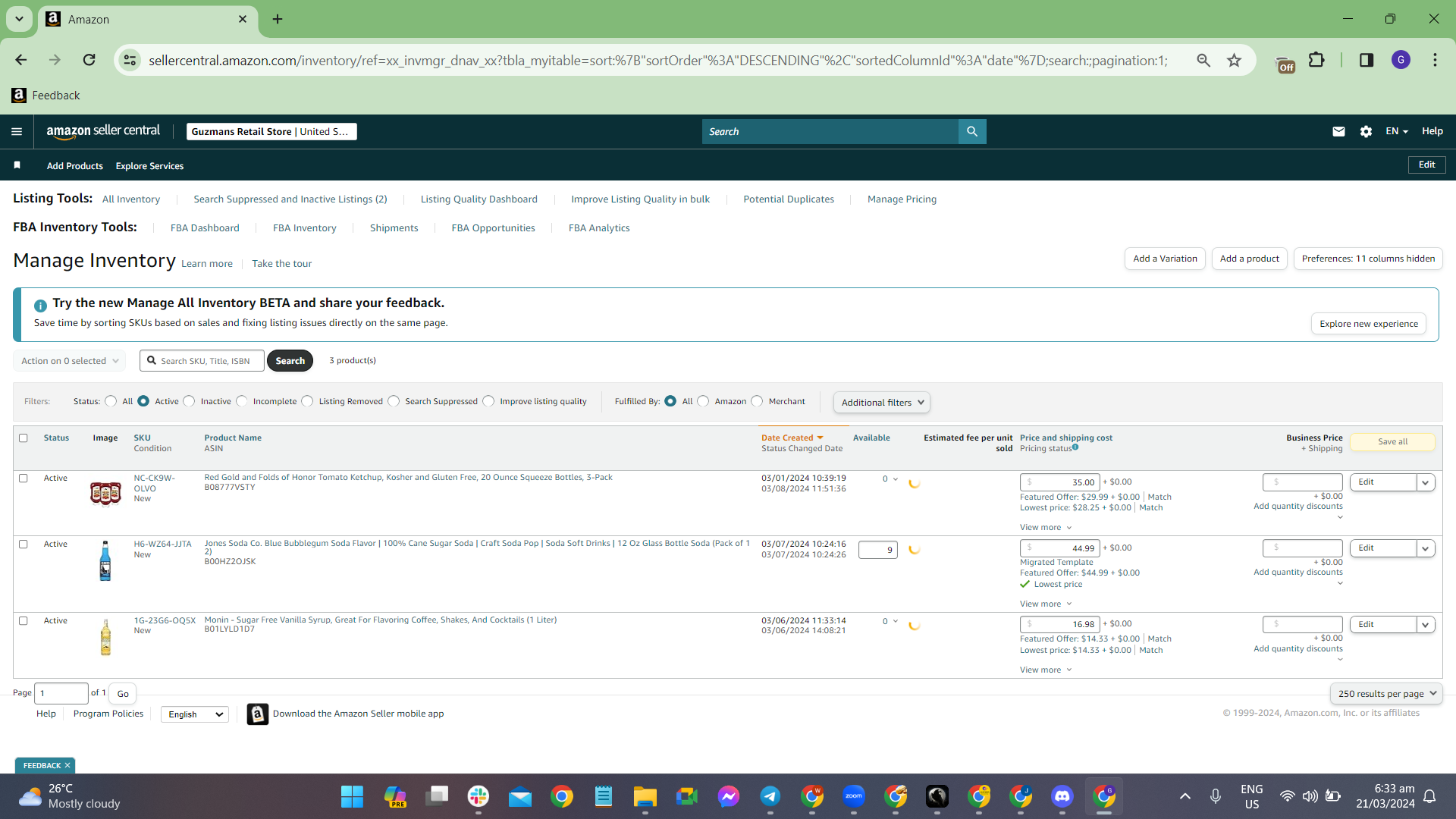
Task: Tick the select-all checkbox in table header
Action: 24,438
